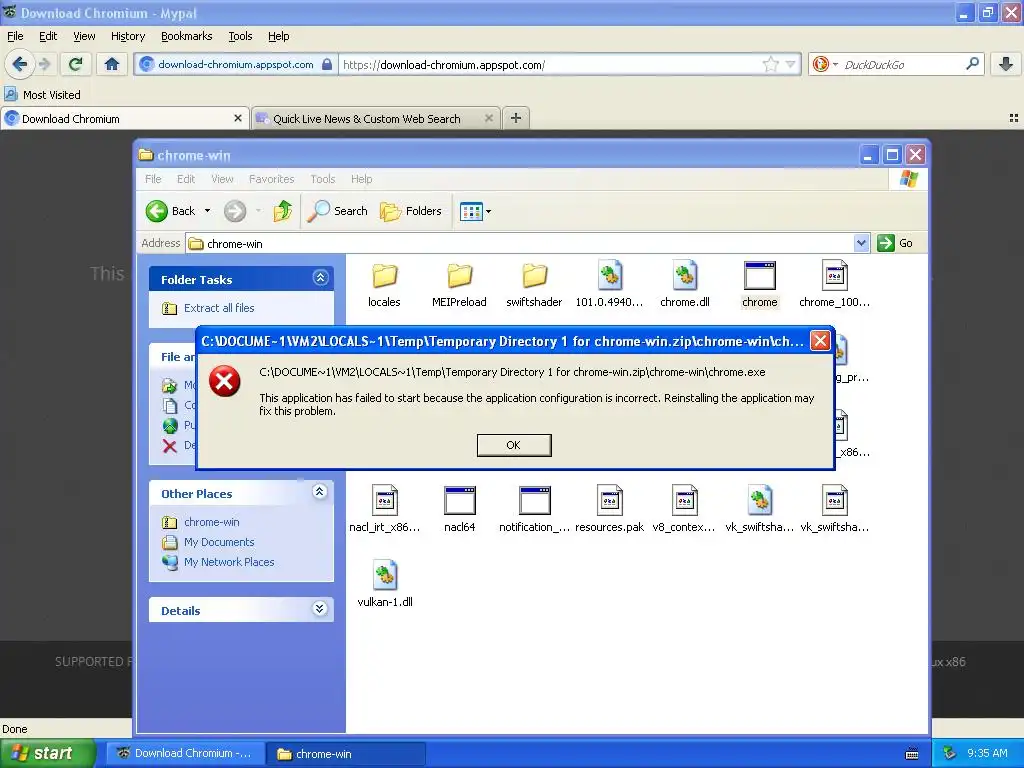This screenshot has width=1024, height=768.
Task: Open the Explorer Back history dropdown arrow
Action: 207,211
